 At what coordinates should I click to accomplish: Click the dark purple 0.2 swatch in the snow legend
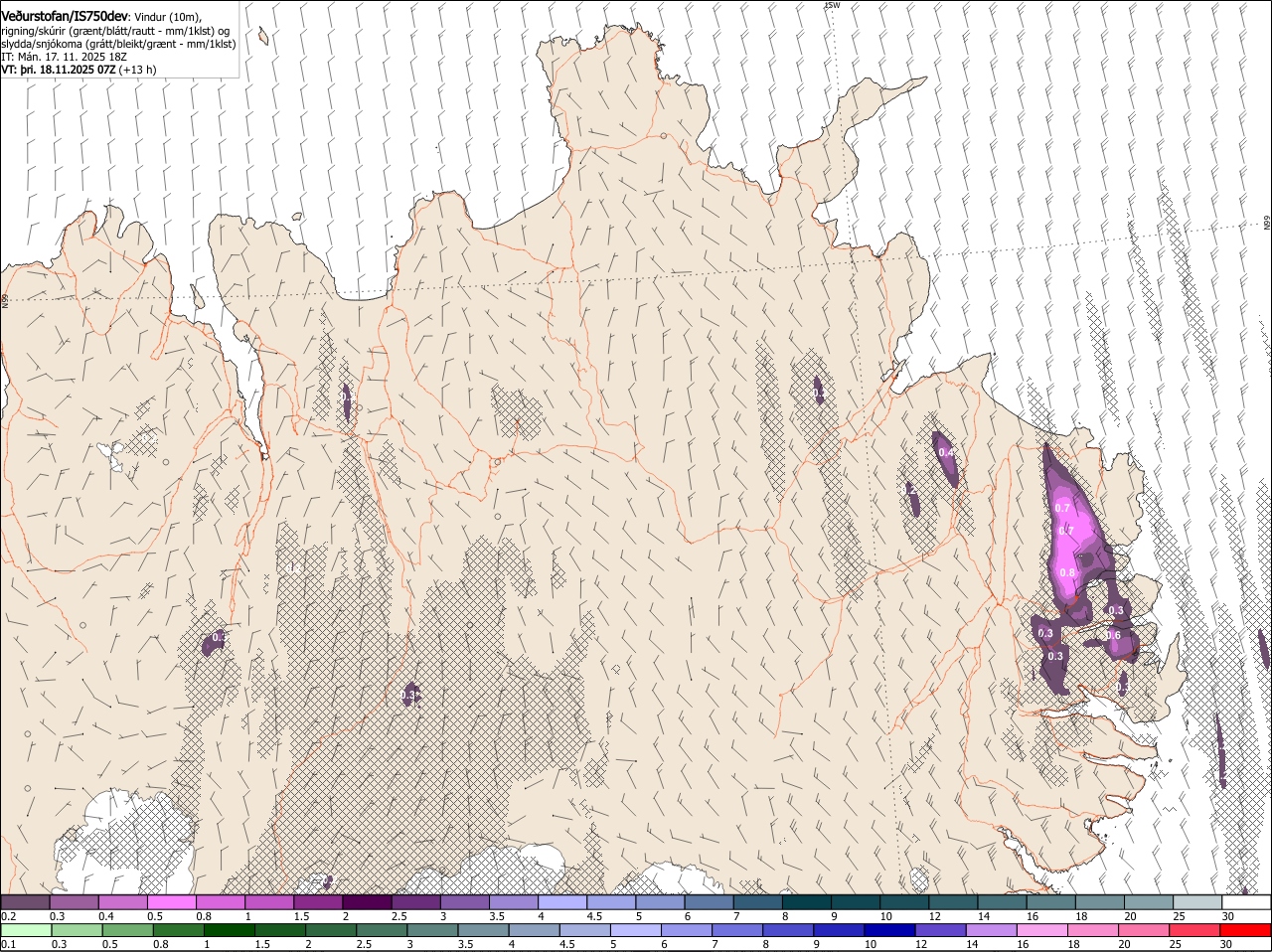[26, 902]
